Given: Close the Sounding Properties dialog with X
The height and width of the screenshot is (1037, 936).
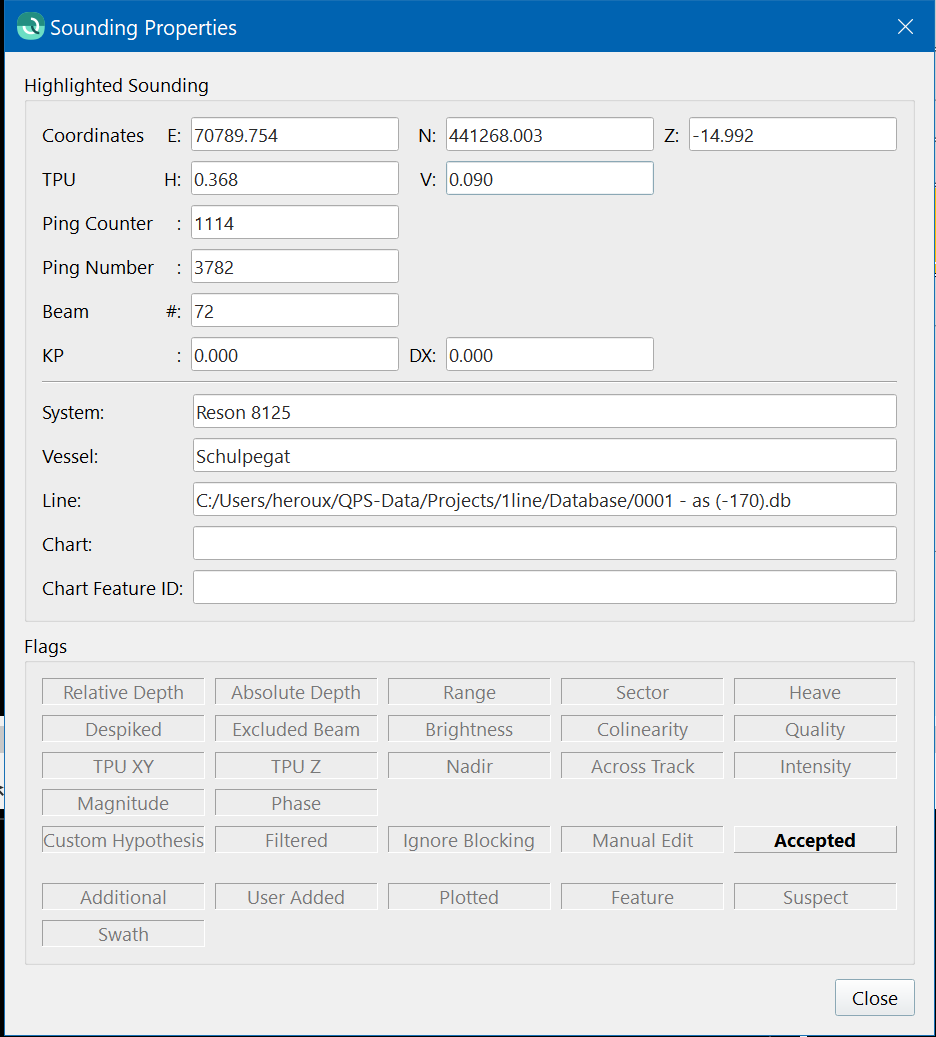Looking at the screenshot, I should coord(905,26).
